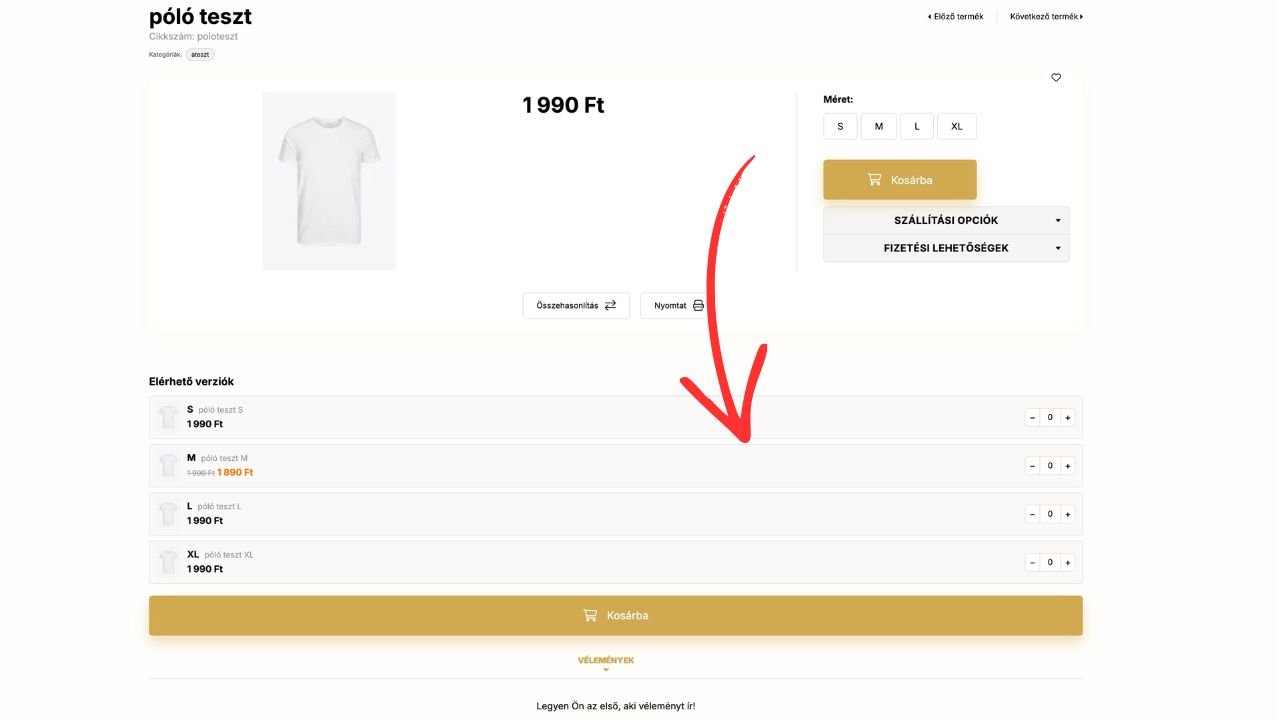Add product to wishlist with heart icon

coord(1056,78)
